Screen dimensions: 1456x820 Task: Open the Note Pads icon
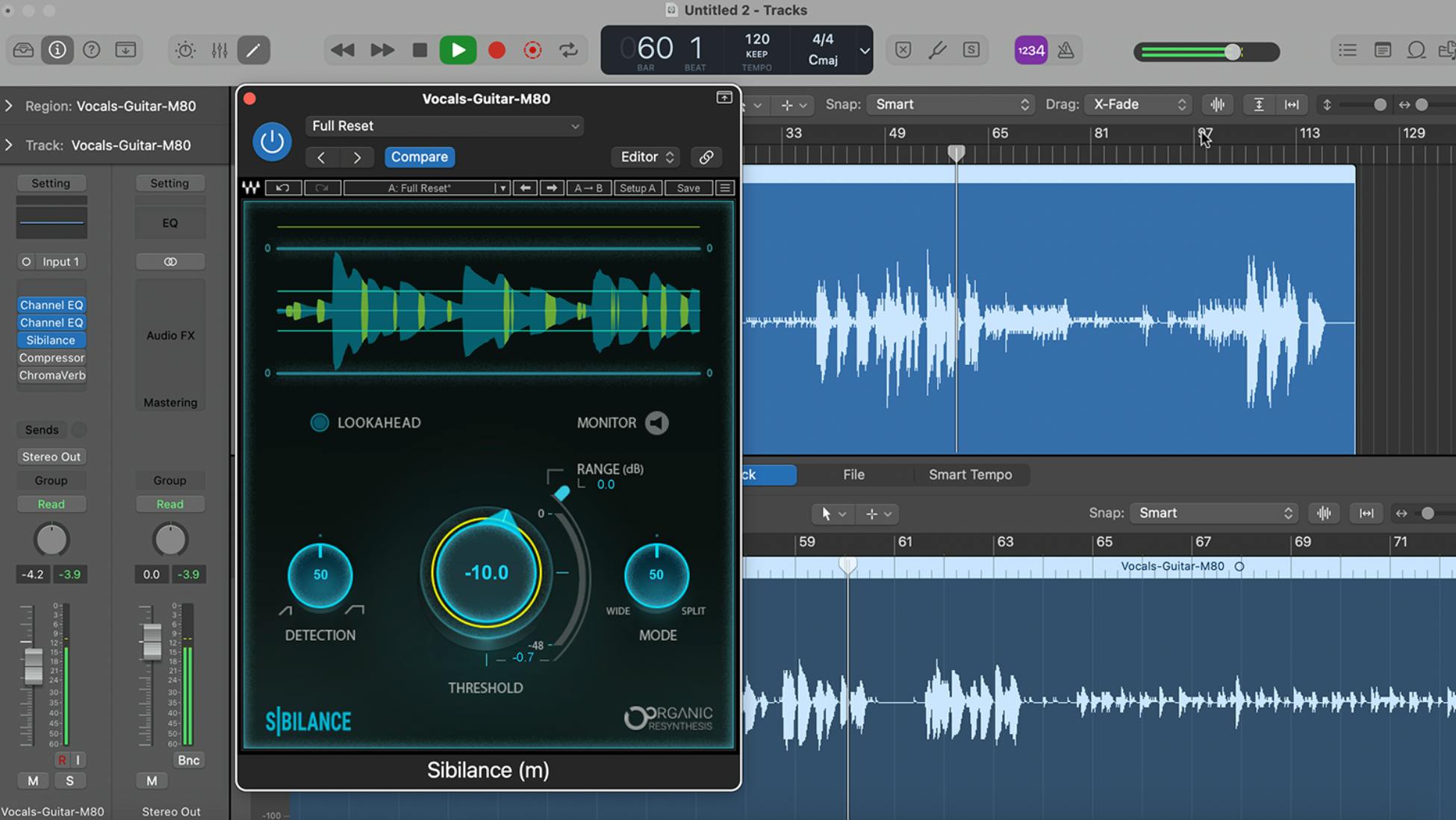point(1382,50)
